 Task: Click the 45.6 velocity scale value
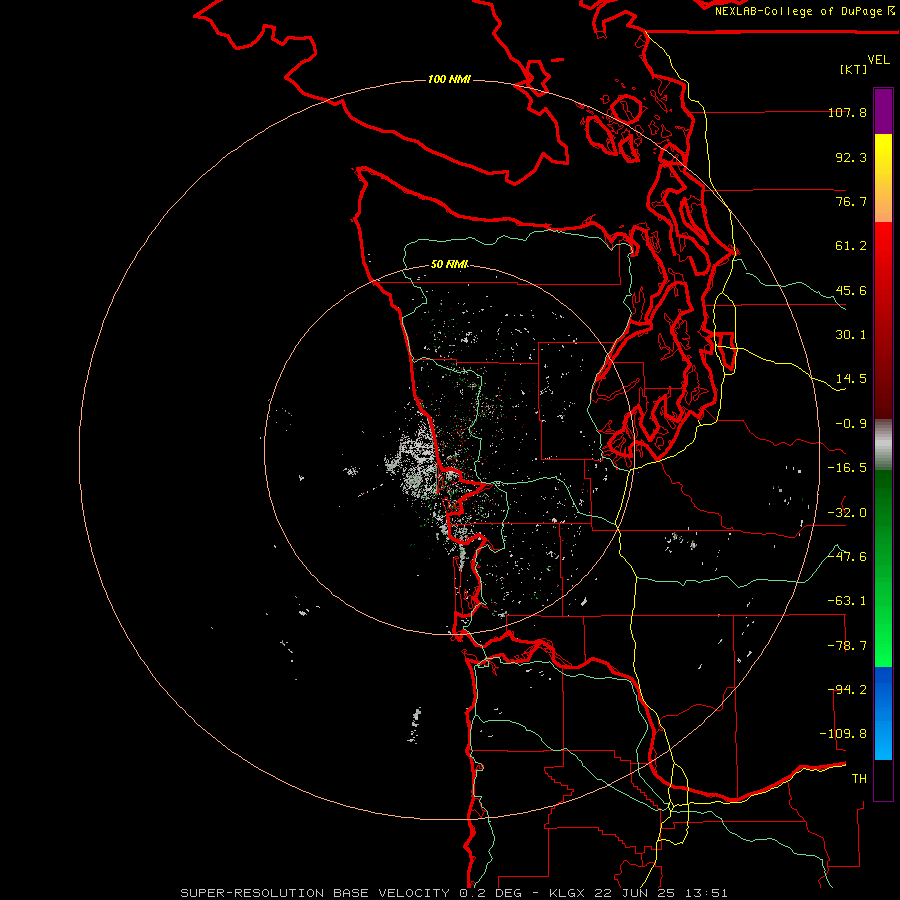point(851,290)
